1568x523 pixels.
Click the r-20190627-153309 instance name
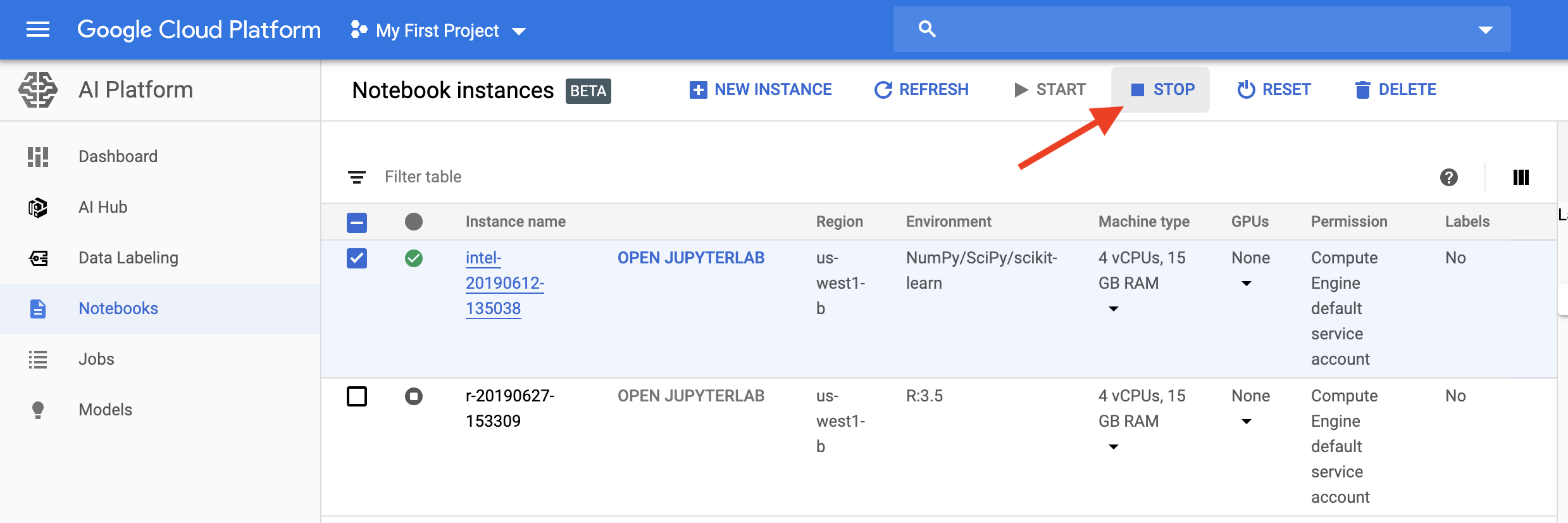coord(510,408)
